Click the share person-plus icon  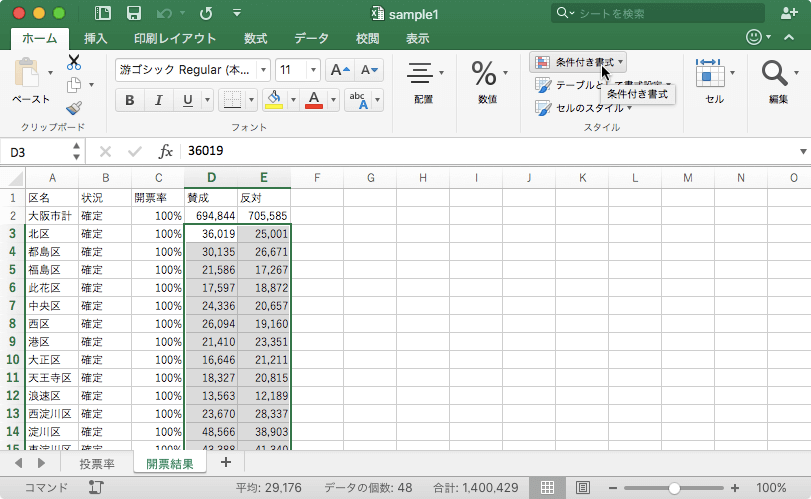tap(789, 13)
